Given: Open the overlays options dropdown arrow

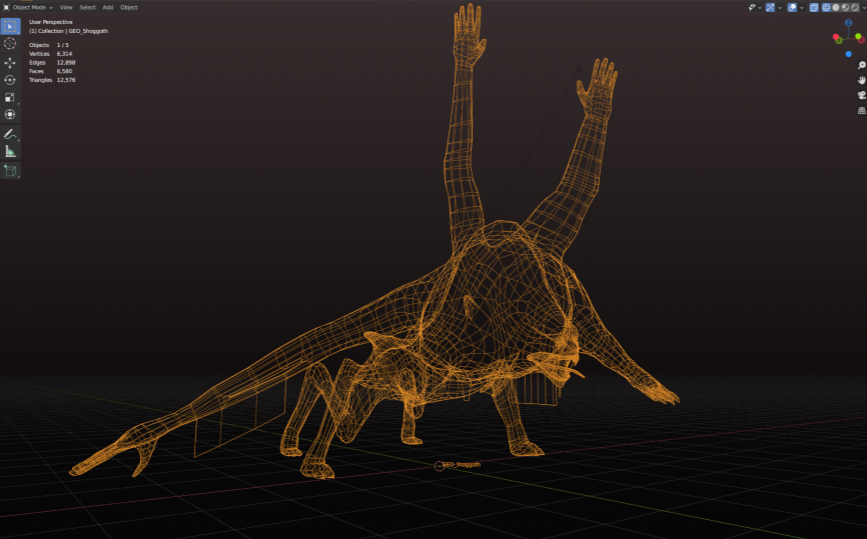Looking at the screenshot, I should coord(802,8).
